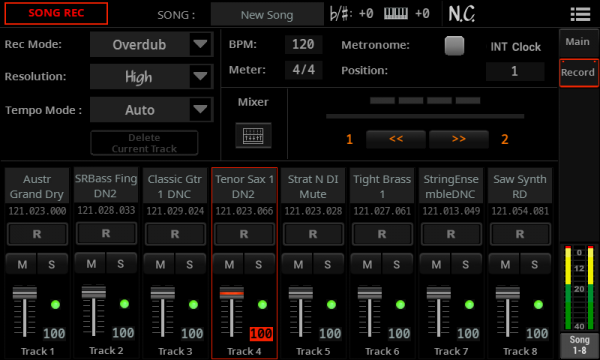Tap the flat/sharp transpose icon
Screen dimensions: 600x360
click(x=339, y=14)
